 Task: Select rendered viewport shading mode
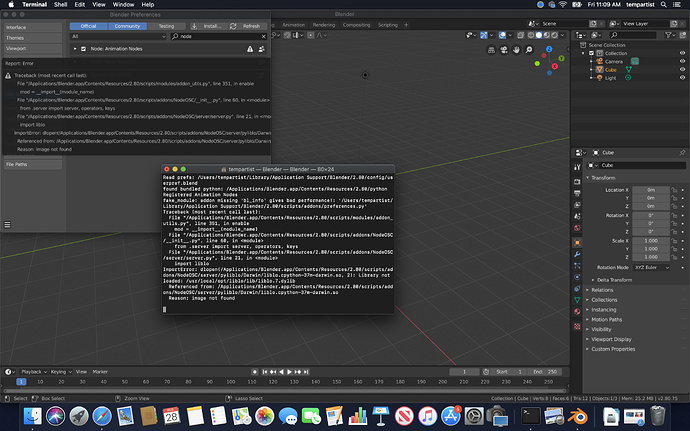[554, 35]
